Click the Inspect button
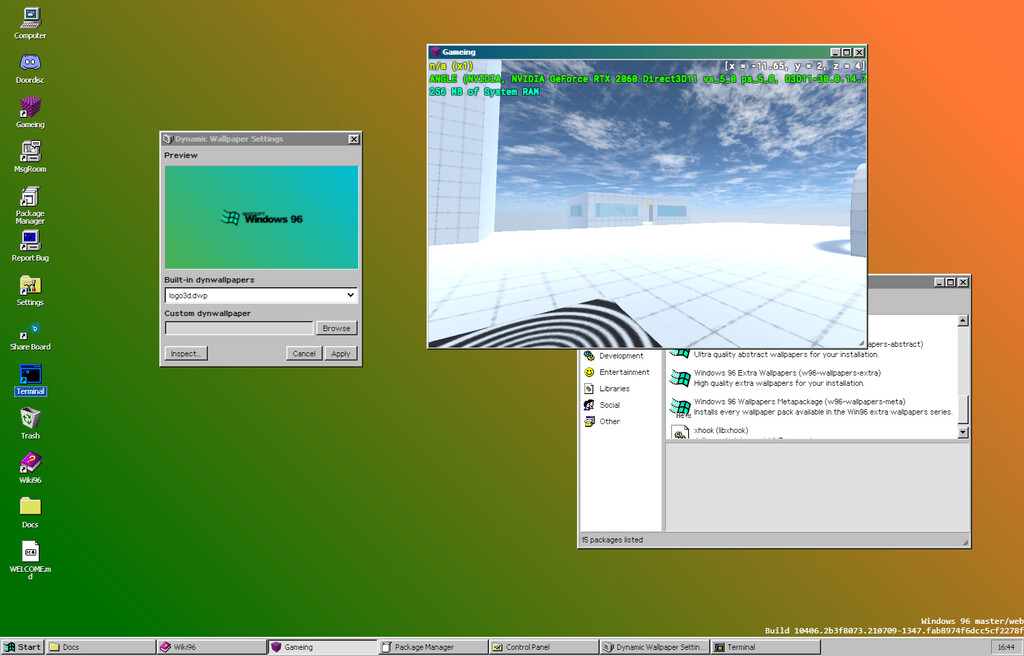This screenshot has height=656, width=1024. 185,353
